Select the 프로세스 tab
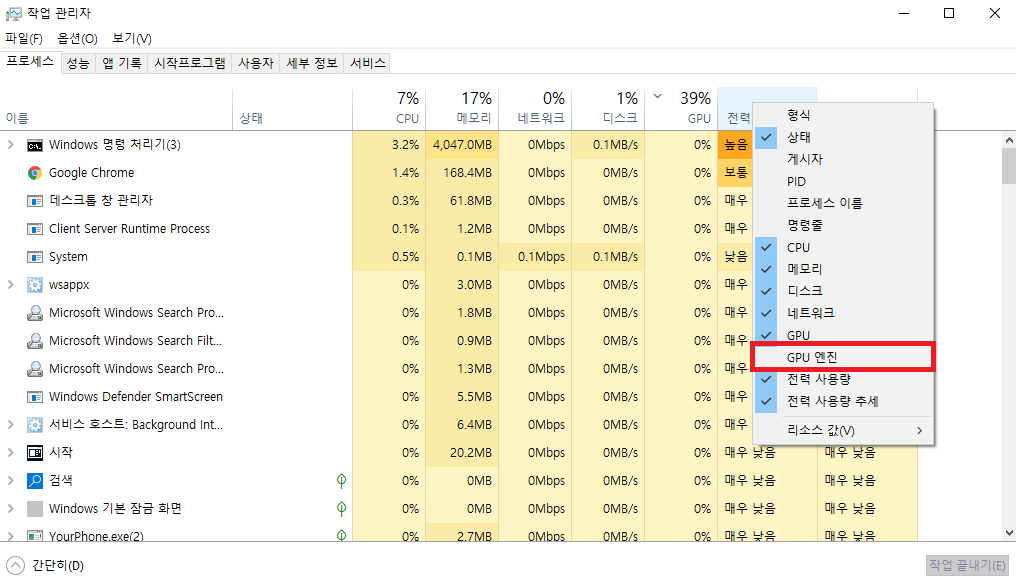 30,62
